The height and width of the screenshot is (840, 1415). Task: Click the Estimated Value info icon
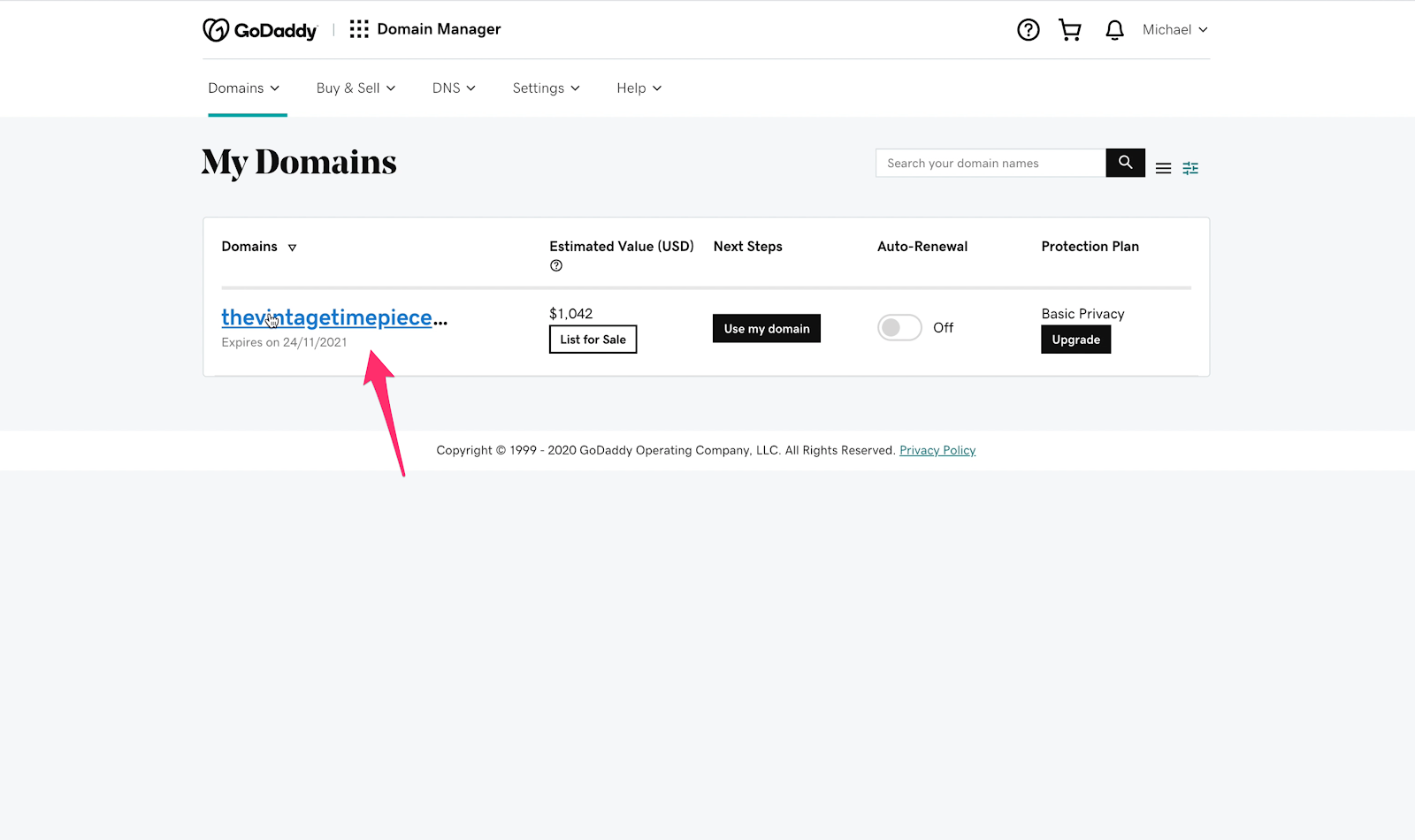[556, 266]
